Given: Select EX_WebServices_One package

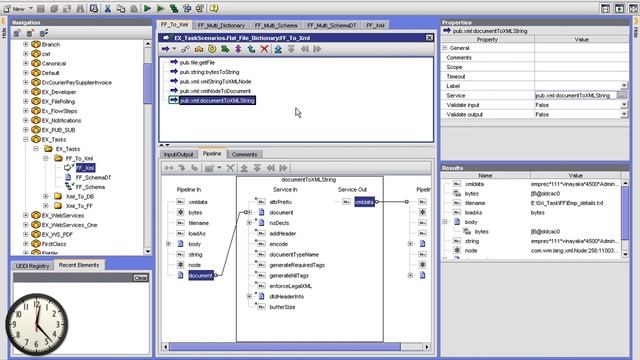Looking at the screenshot, I should coord(69,225).
